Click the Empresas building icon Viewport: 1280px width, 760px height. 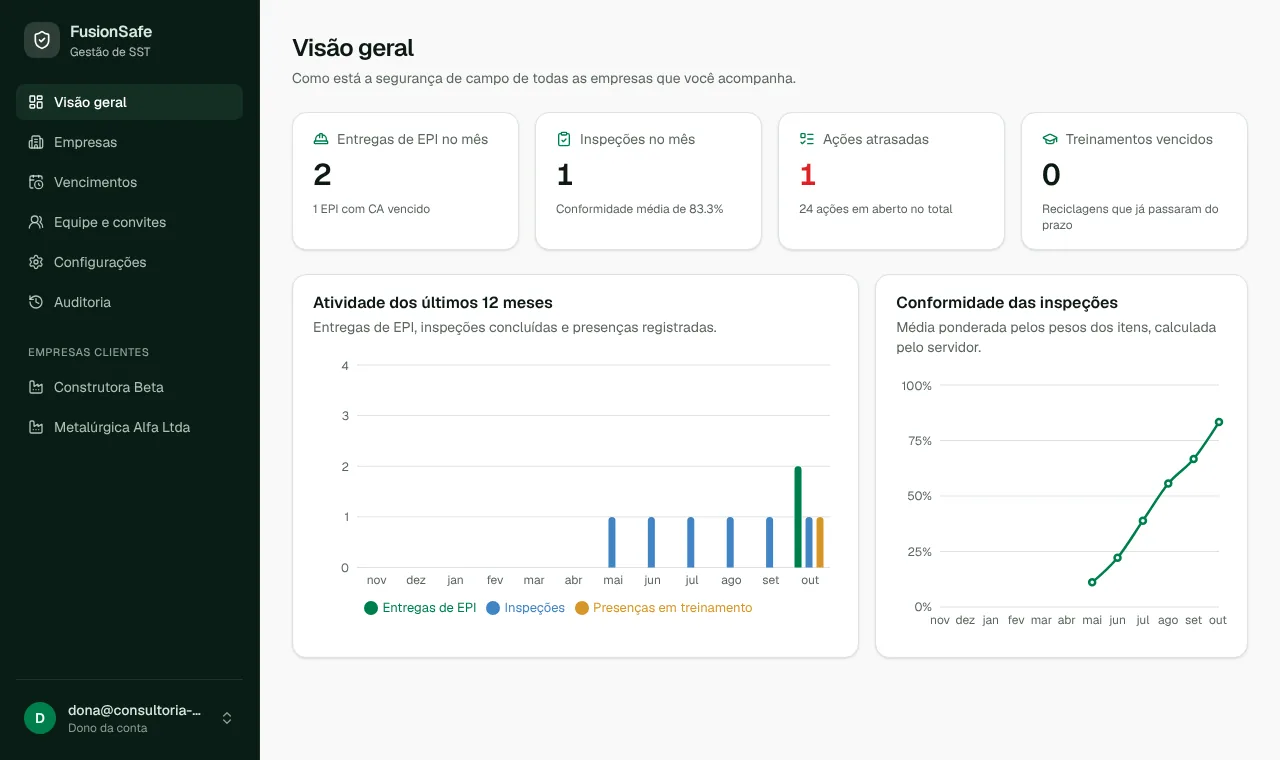click(x=36, y=142)
